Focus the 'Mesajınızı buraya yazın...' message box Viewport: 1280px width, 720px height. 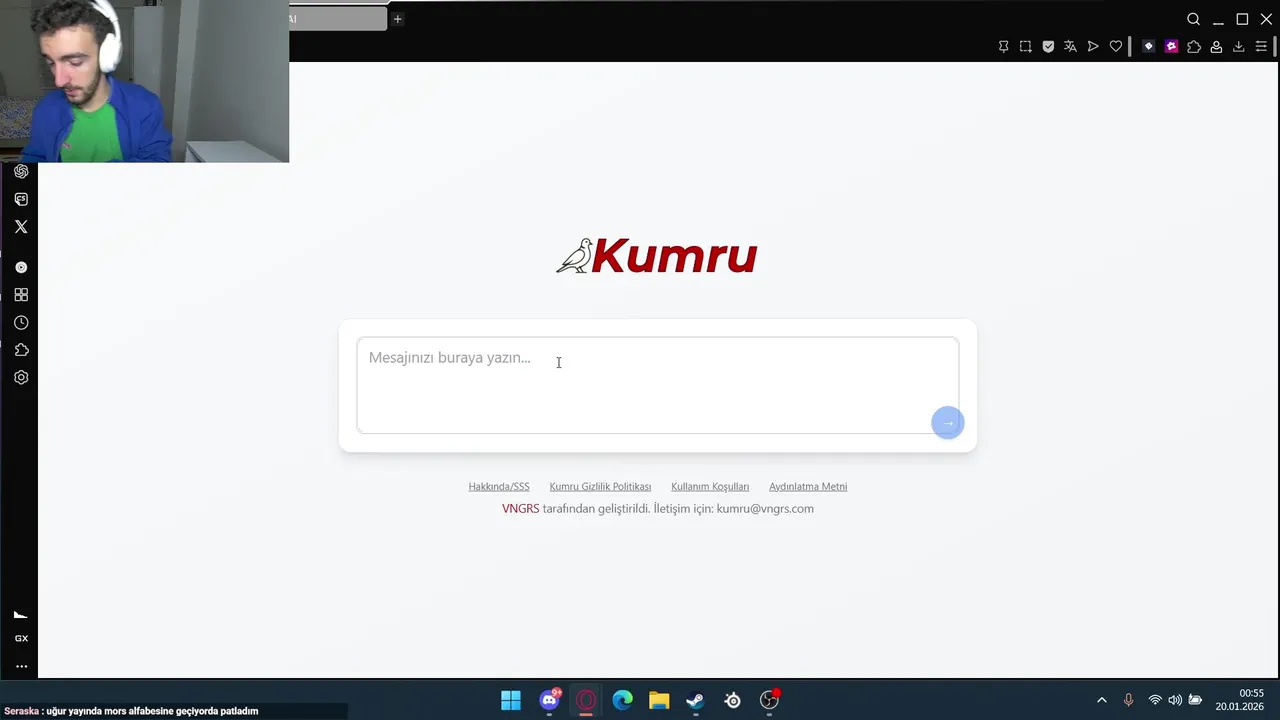coord(658,385)
